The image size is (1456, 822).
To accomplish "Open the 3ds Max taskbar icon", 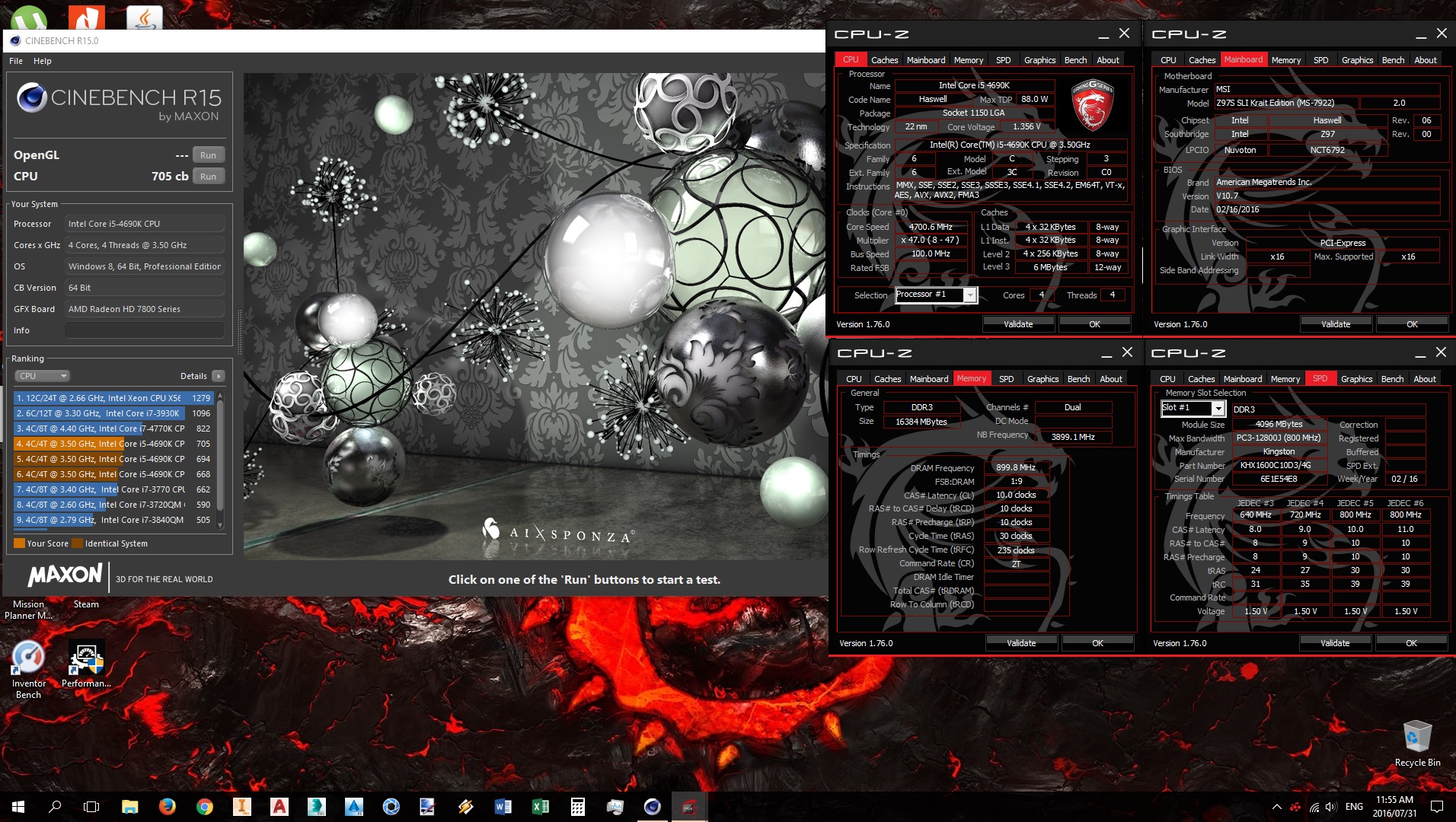I will [x=317, y=807].
